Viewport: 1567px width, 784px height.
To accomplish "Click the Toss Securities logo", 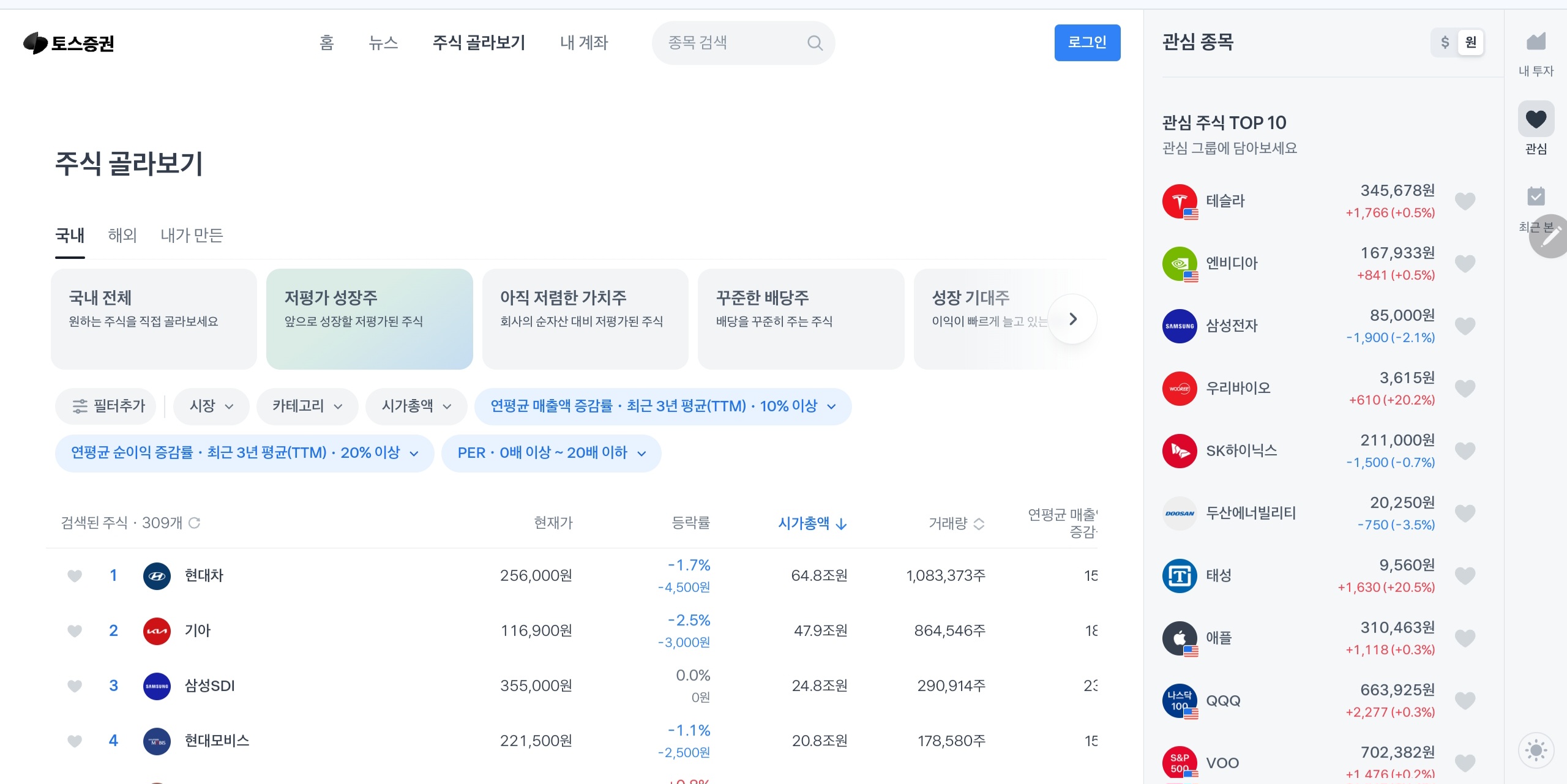I will point(69,43).
